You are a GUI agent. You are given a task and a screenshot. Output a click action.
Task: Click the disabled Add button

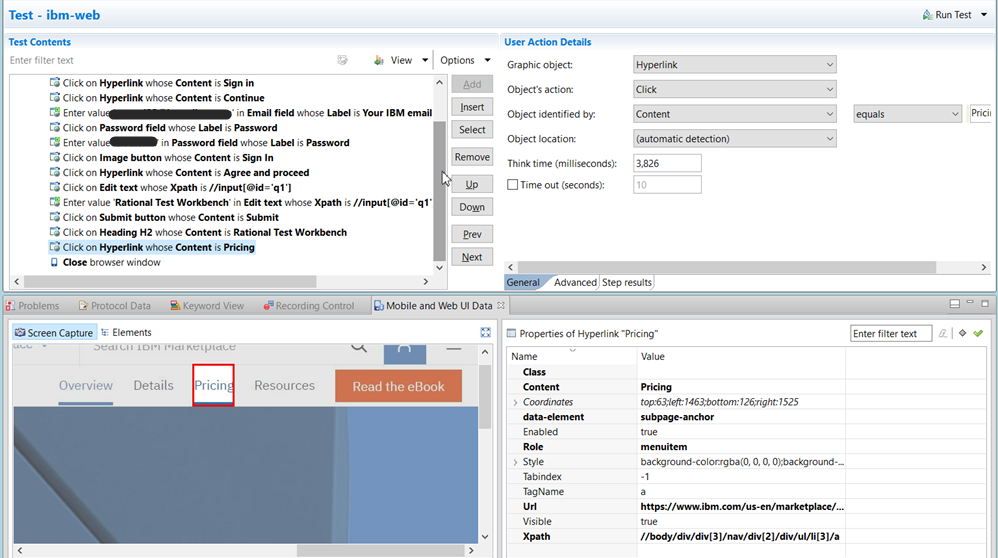coord(472,84)
